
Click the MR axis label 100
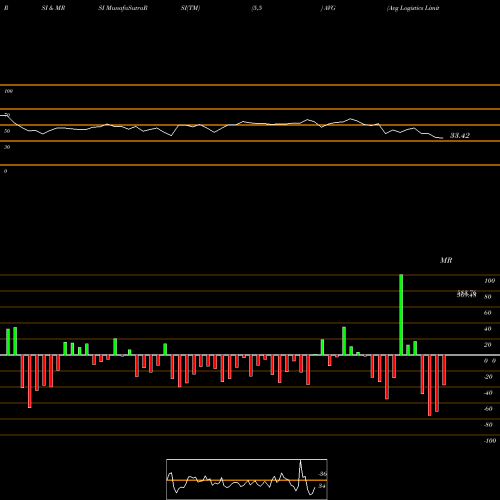(x=489, y=281)
